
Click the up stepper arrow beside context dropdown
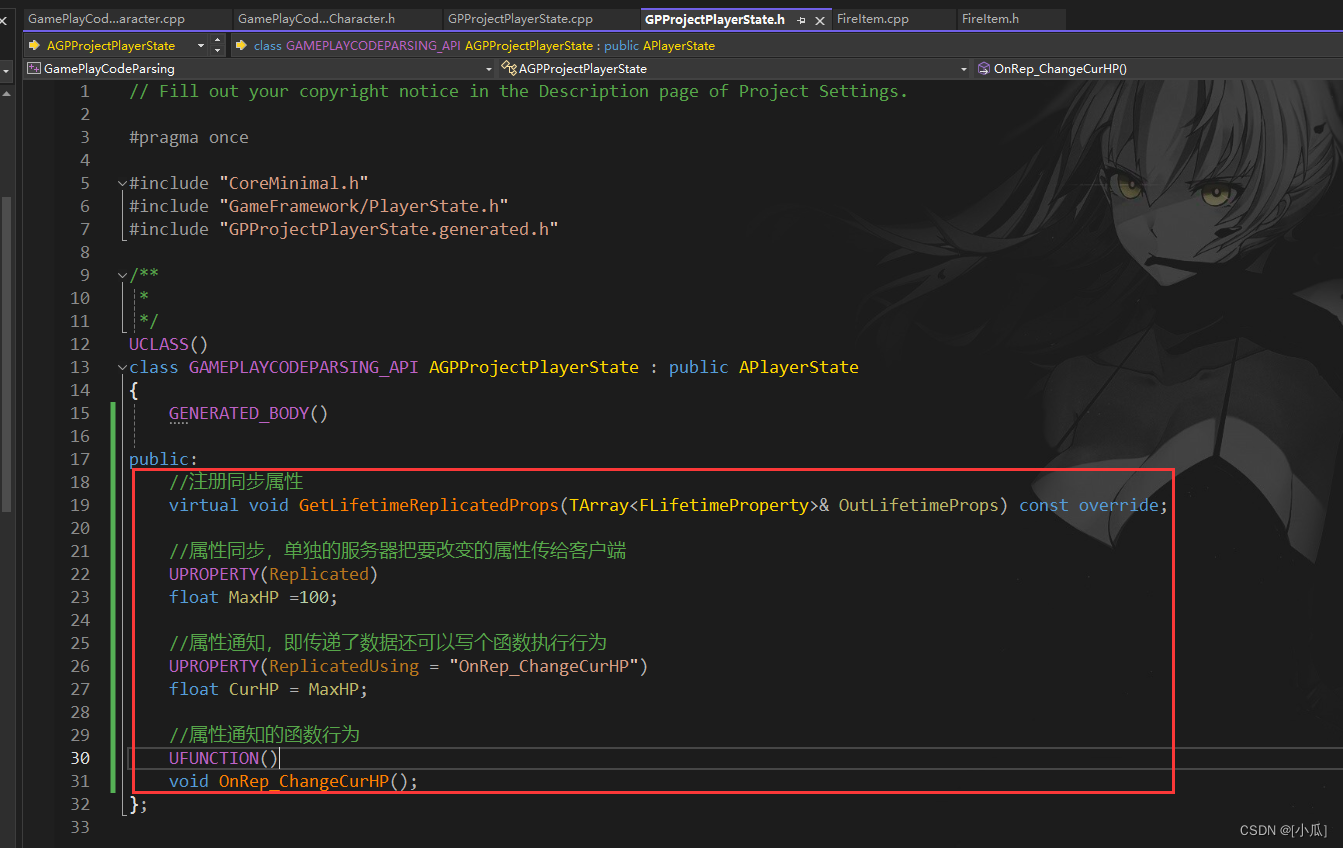coord(217,41)
